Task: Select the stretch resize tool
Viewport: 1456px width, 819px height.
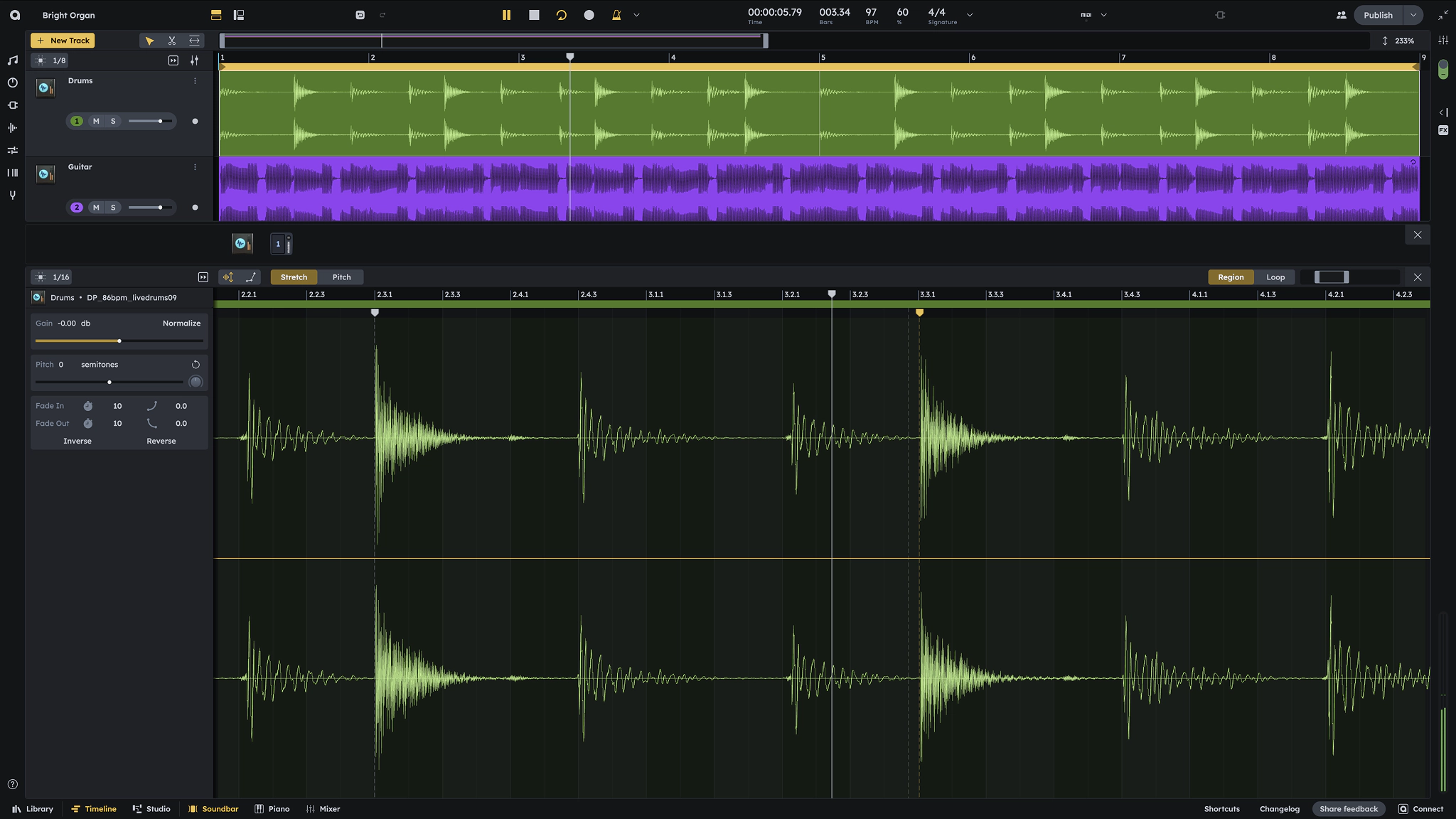Action: tap(194, 41)
